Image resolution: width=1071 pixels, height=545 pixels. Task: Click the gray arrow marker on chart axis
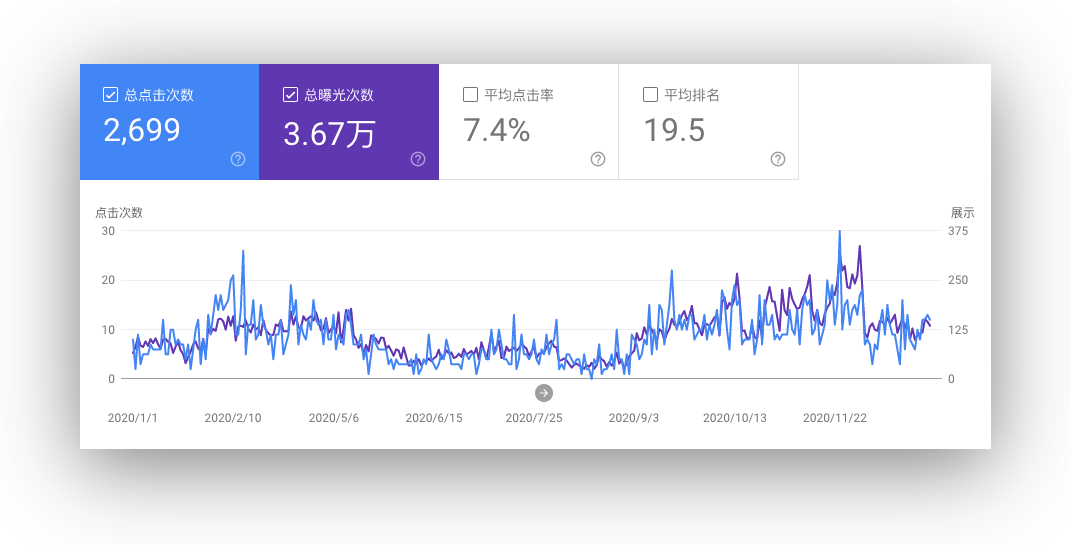coord(544,392)
